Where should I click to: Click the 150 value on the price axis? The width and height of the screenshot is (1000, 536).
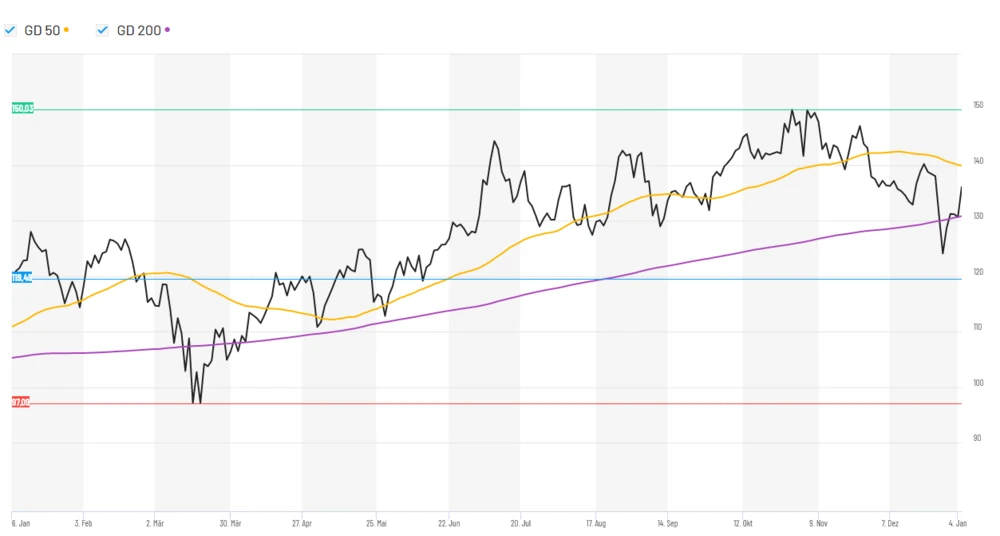978,105
